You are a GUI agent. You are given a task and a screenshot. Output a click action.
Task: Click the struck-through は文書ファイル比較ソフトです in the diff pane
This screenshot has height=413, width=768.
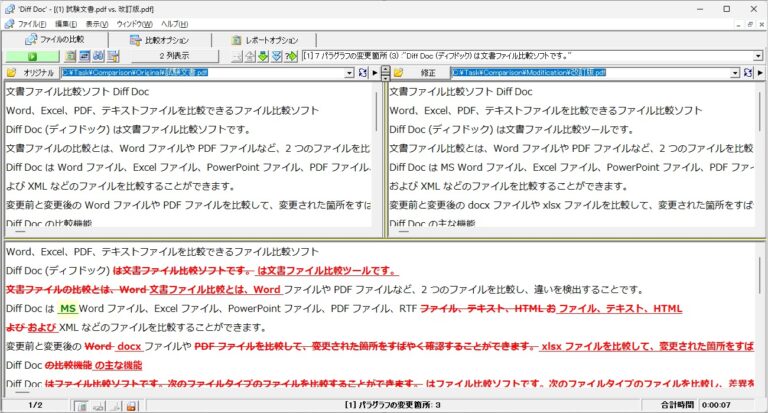click(183, 270)
